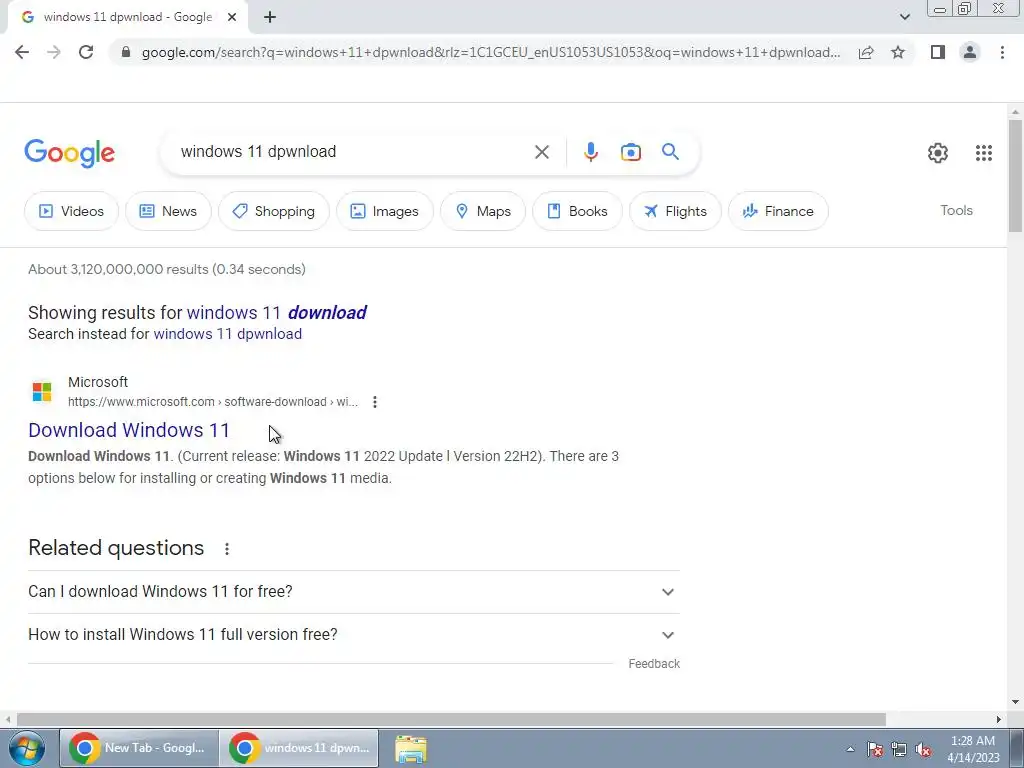
Task: Click the Microsoft result URL breadcrumb
Action: pos(212,402)
